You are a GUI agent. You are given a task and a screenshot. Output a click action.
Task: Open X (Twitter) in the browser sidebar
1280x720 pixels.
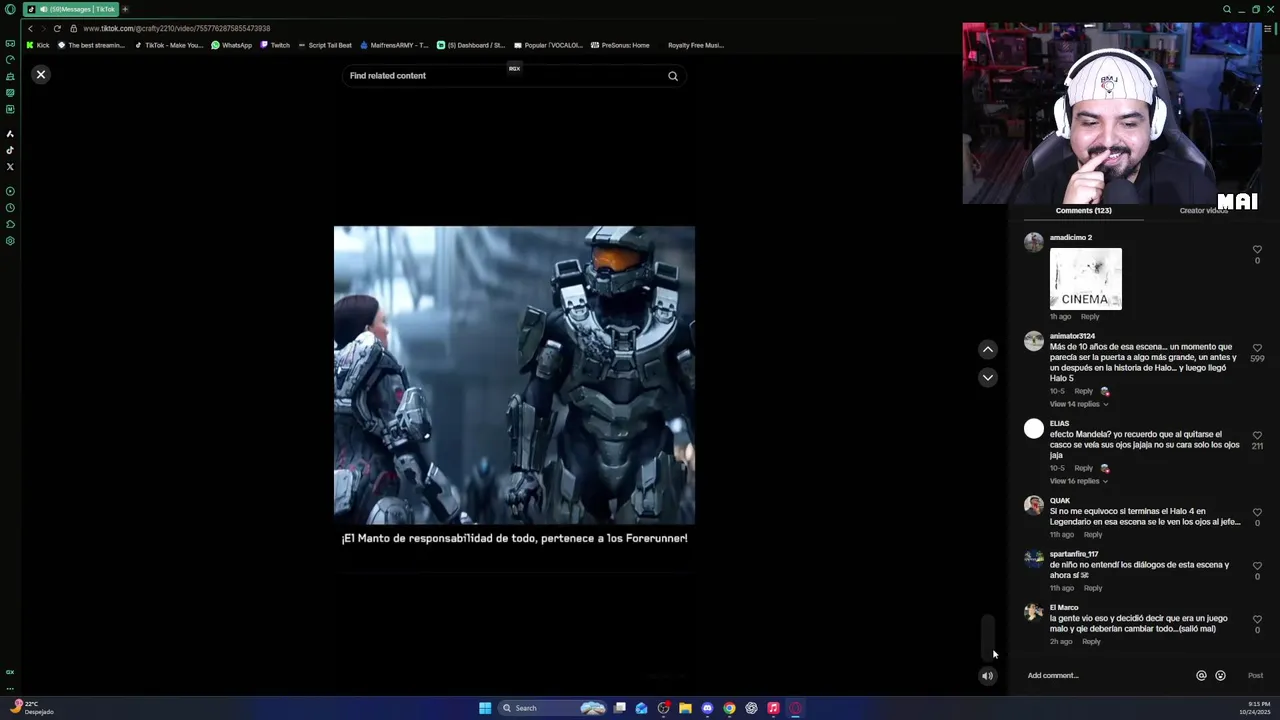pyautogui.click(x=10, y=167)
